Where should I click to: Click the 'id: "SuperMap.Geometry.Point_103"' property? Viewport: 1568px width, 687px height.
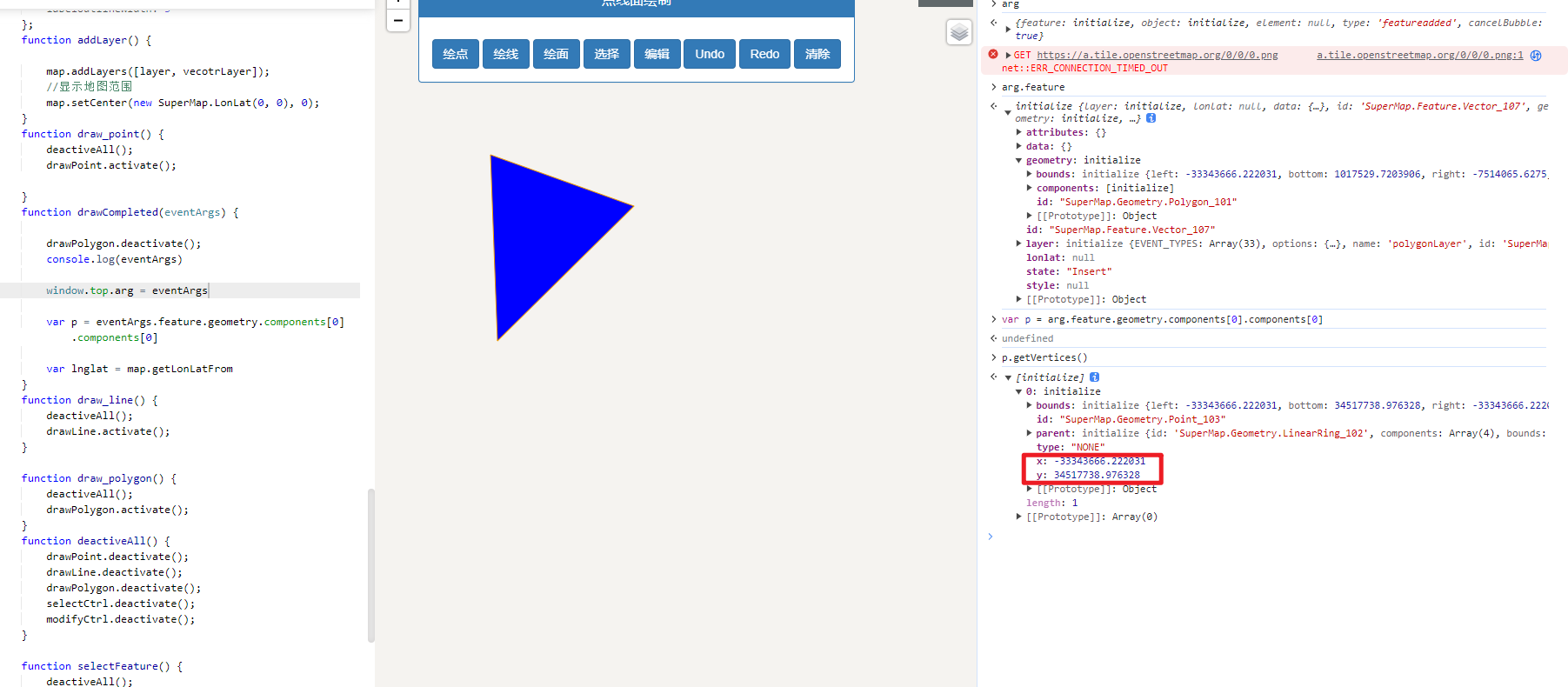(1131, 419)
